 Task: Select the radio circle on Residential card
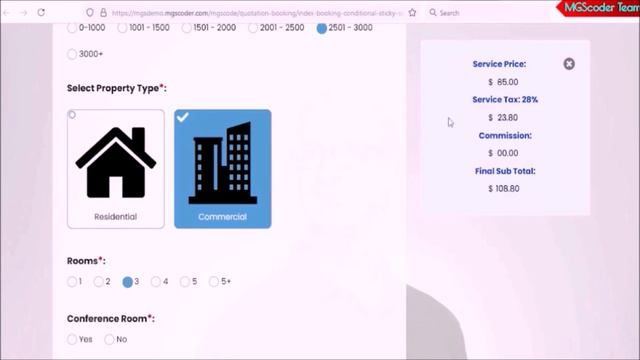(x=72, y=115)
